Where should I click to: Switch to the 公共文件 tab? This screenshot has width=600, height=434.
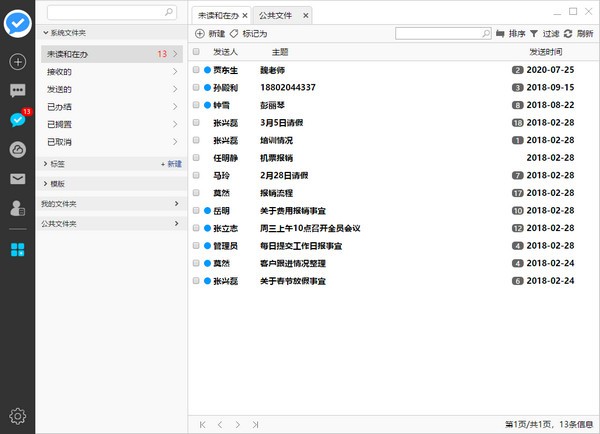point(274,15)
